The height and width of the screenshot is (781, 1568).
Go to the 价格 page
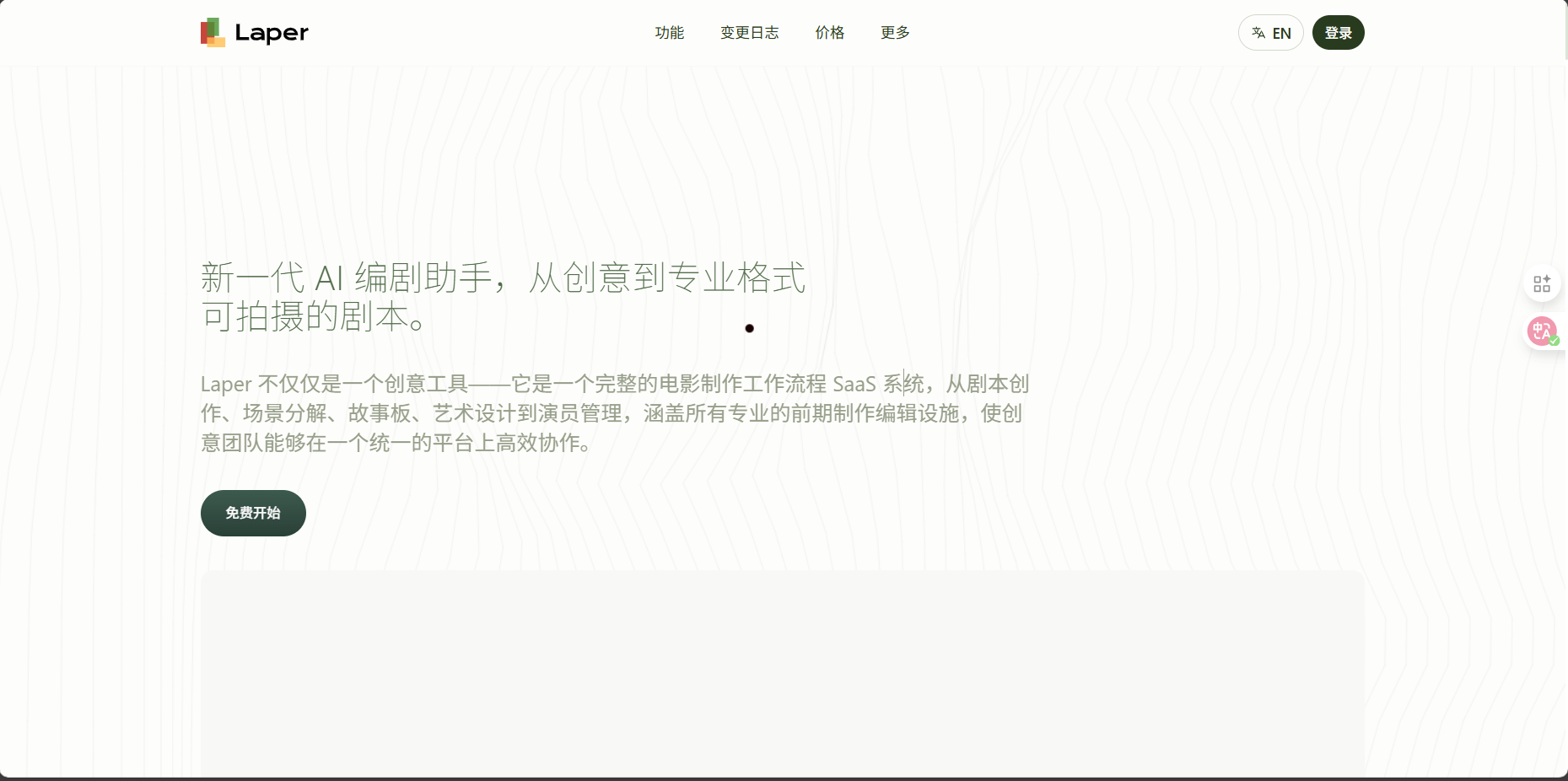click(x=830, y=33)
